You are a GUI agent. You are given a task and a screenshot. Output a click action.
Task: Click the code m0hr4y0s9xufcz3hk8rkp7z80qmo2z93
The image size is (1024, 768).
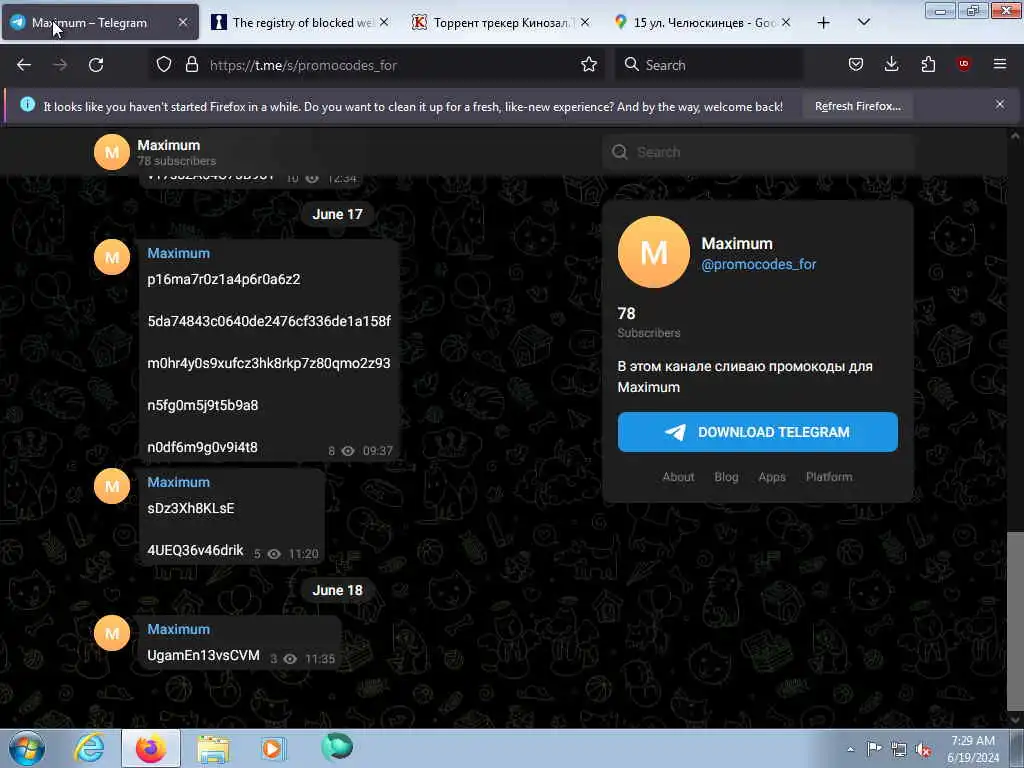pyautogui.click(x=269, y=363)
